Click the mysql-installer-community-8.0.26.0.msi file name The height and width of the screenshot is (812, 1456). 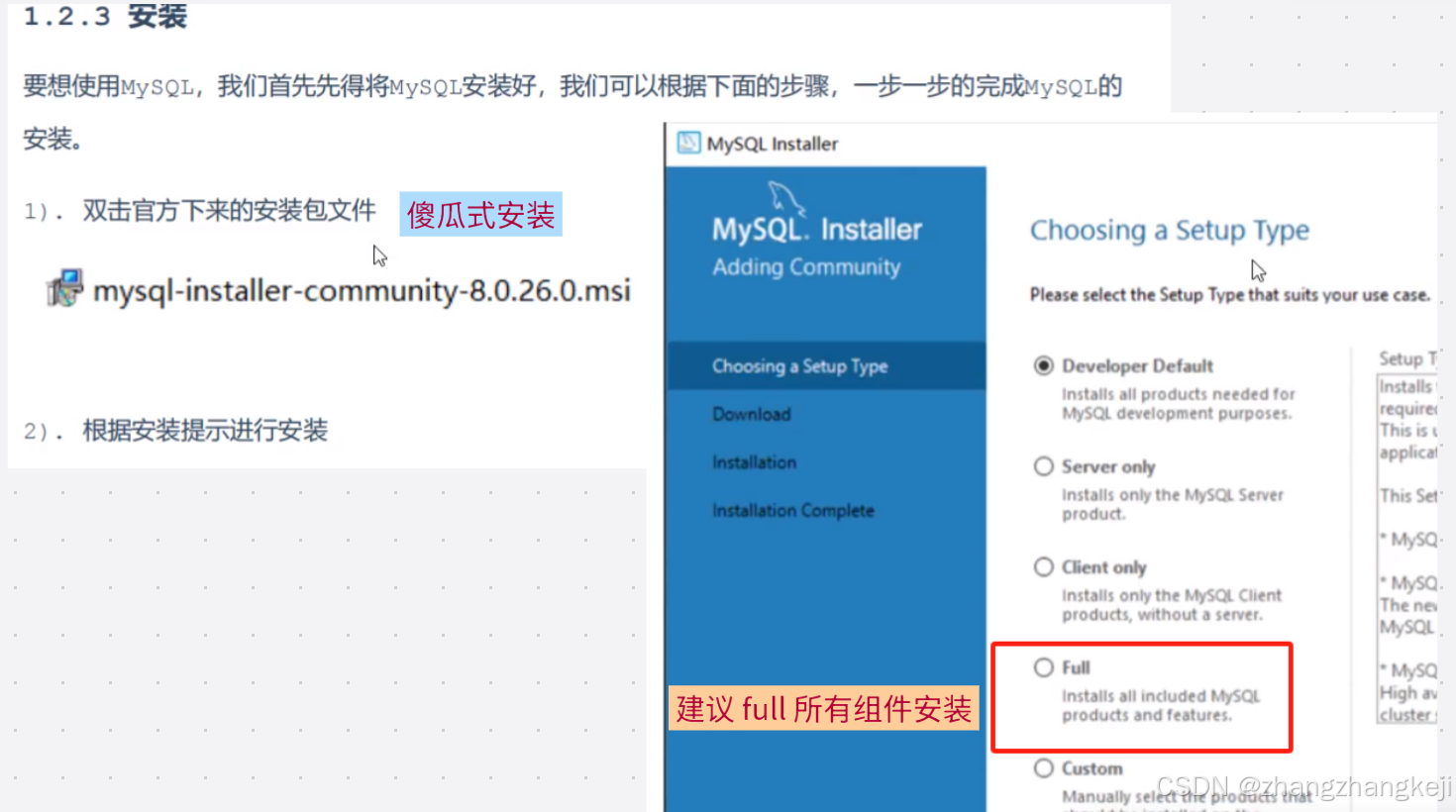[x=362, y=291]
